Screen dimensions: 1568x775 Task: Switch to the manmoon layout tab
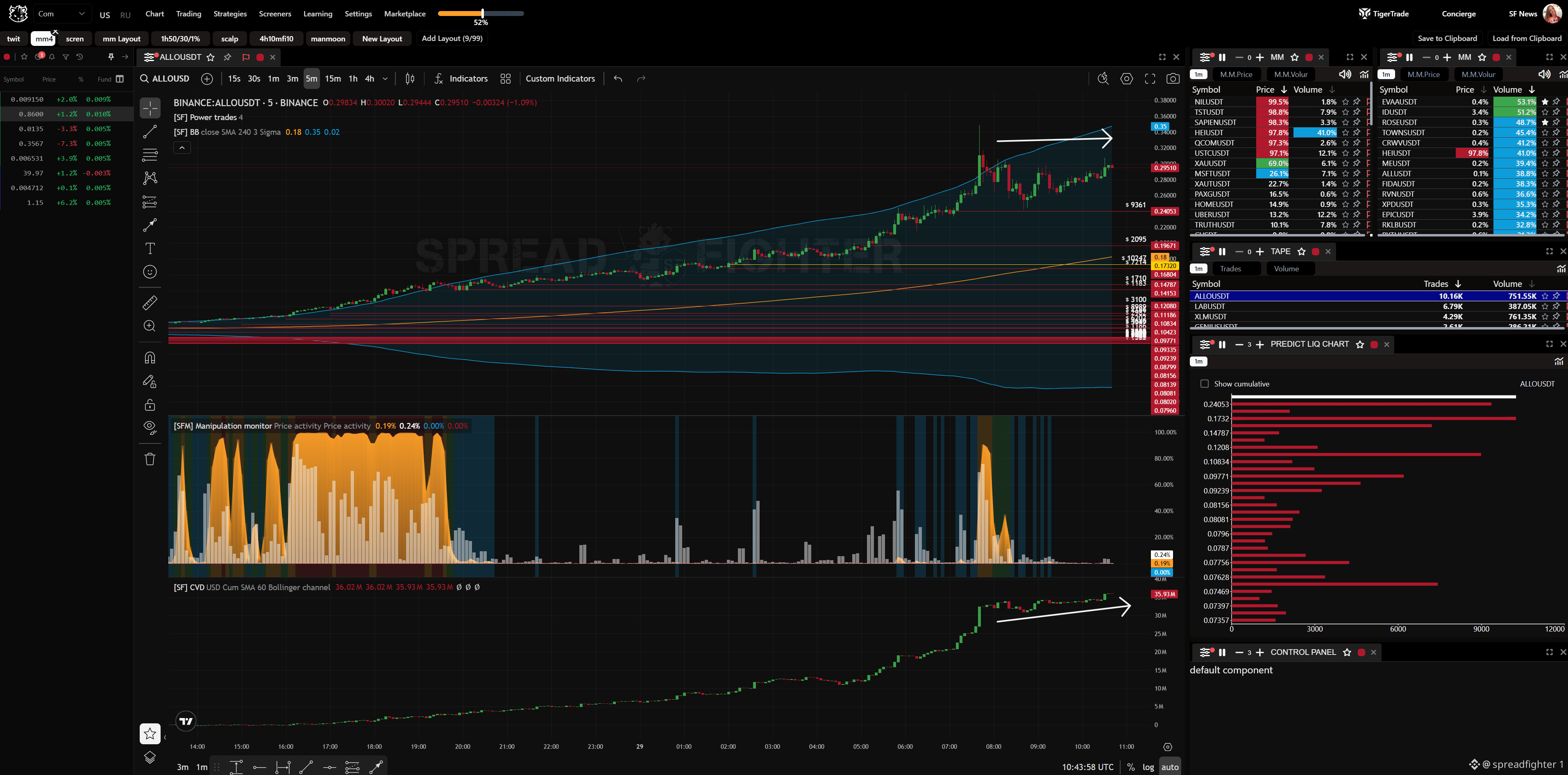(328, 39)
